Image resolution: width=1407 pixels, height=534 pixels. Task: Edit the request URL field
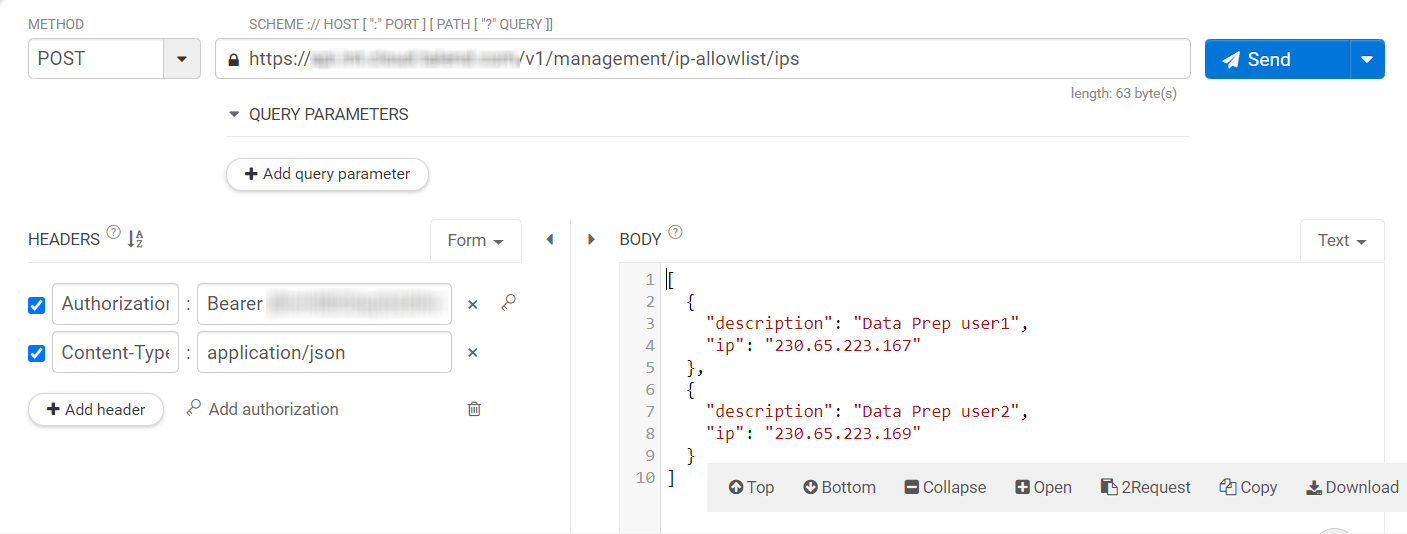point(702,59)
